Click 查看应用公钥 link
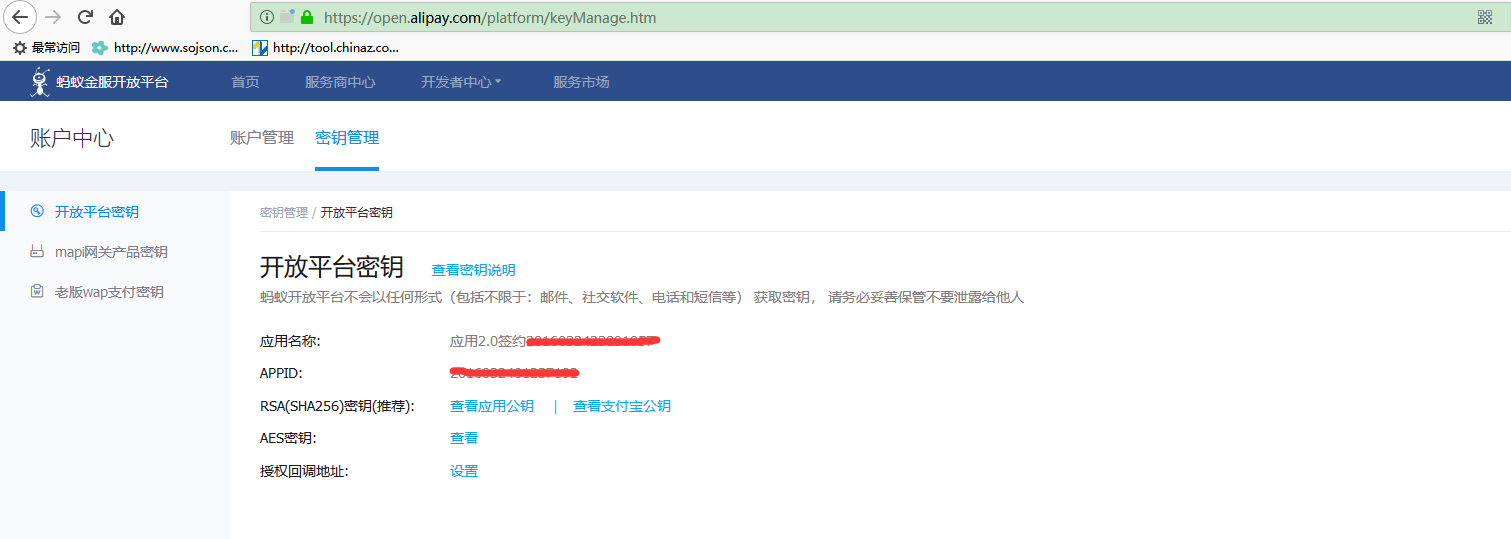The width and height of the screenshot is (1511, 539). (492, 406)
